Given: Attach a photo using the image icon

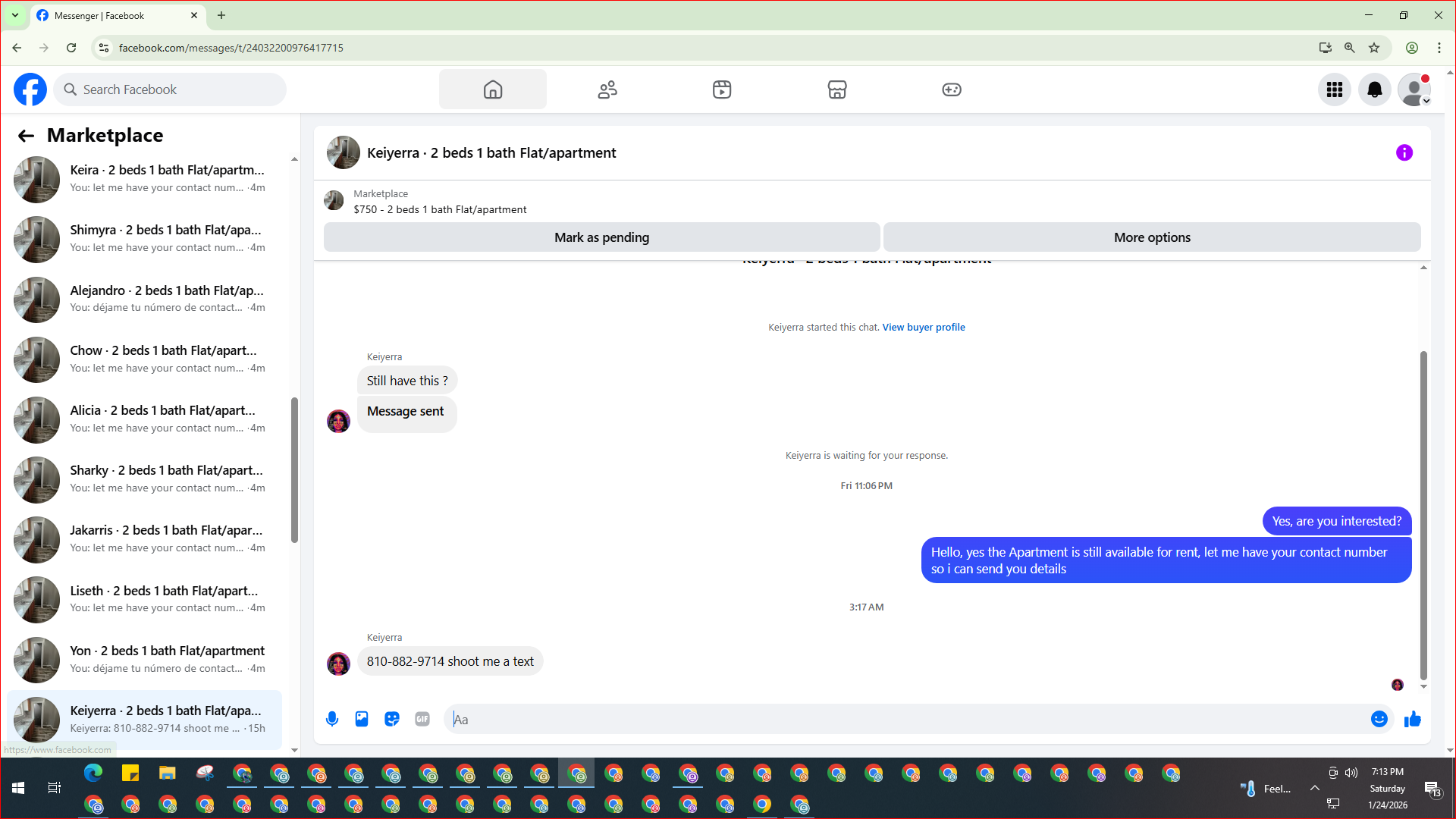Looking at the screenshot, I should (x=362, y=719).
